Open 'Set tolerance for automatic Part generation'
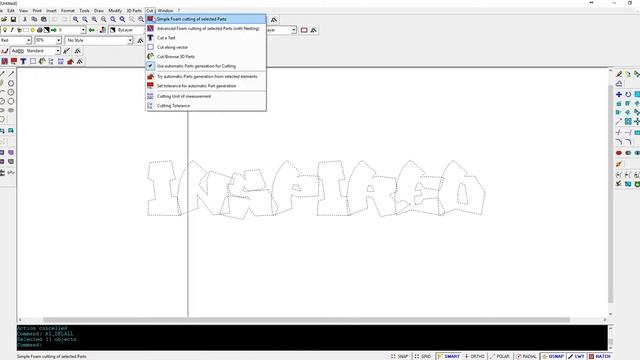The image size is (640, 360). coord(206,86)
